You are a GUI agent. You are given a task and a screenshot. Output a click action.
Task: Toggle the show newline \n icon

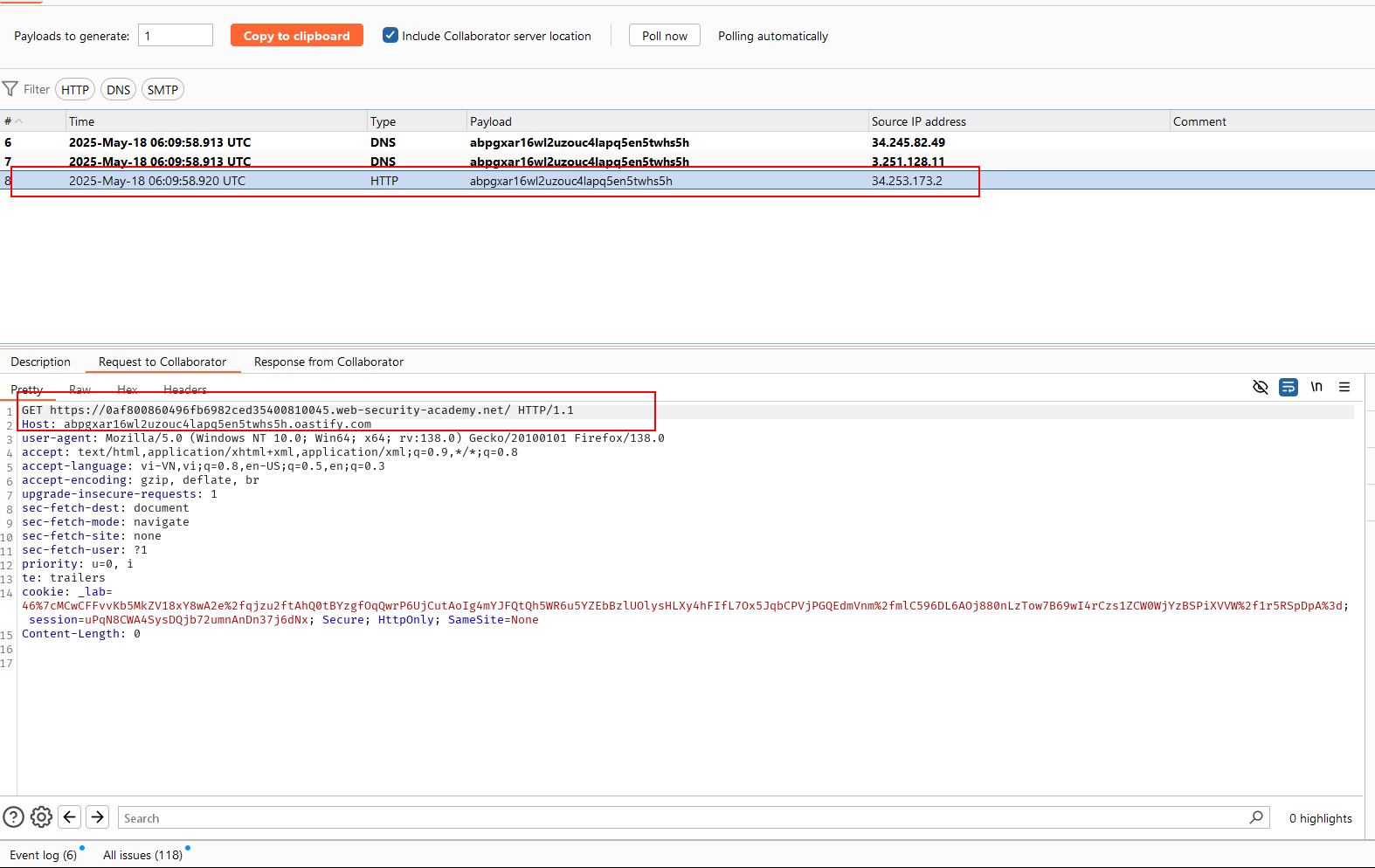1316,387
